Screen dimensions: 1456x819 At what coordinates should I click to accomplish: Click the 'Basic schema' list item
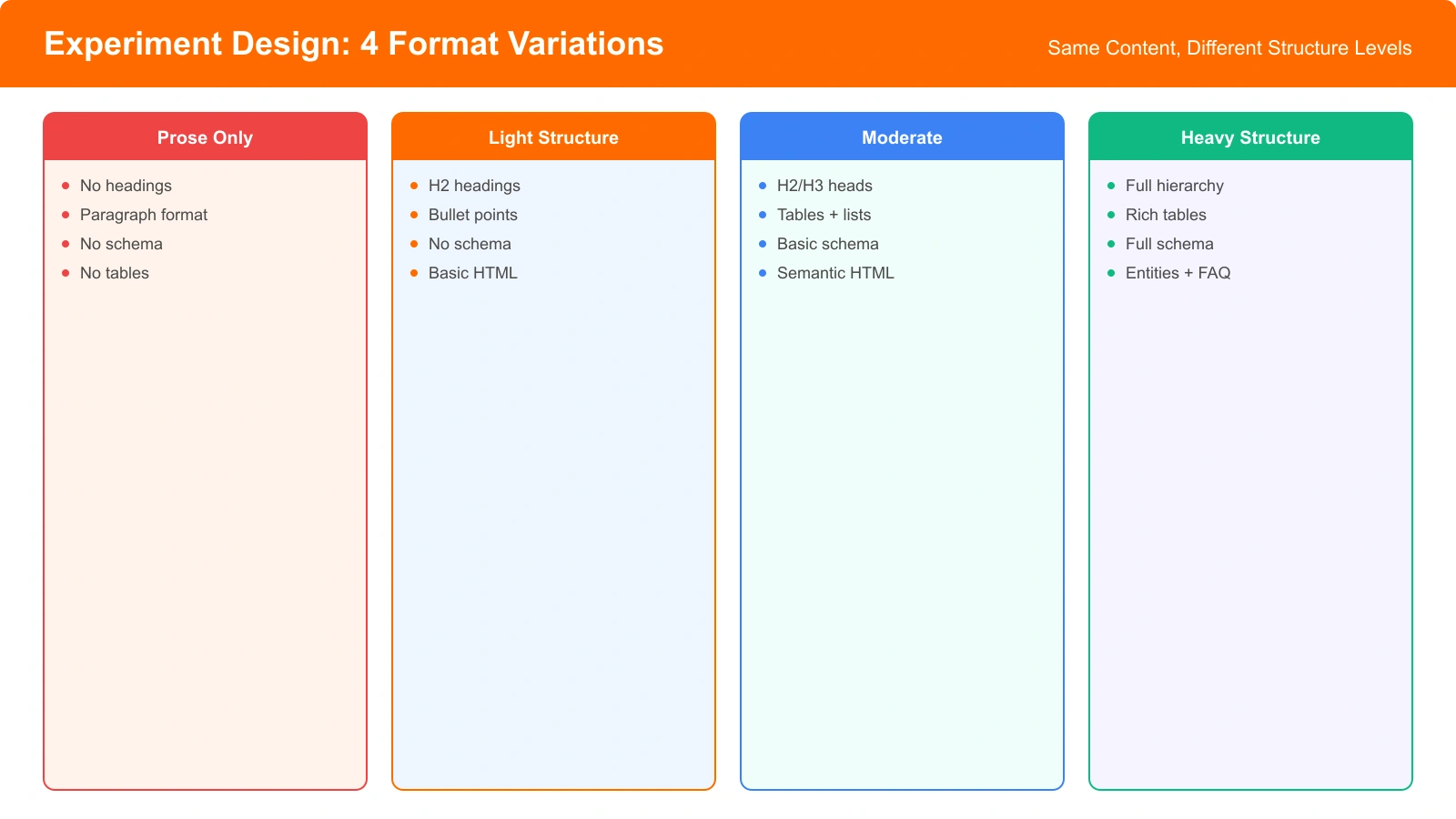pyautogui.click(x=828, y=244)
